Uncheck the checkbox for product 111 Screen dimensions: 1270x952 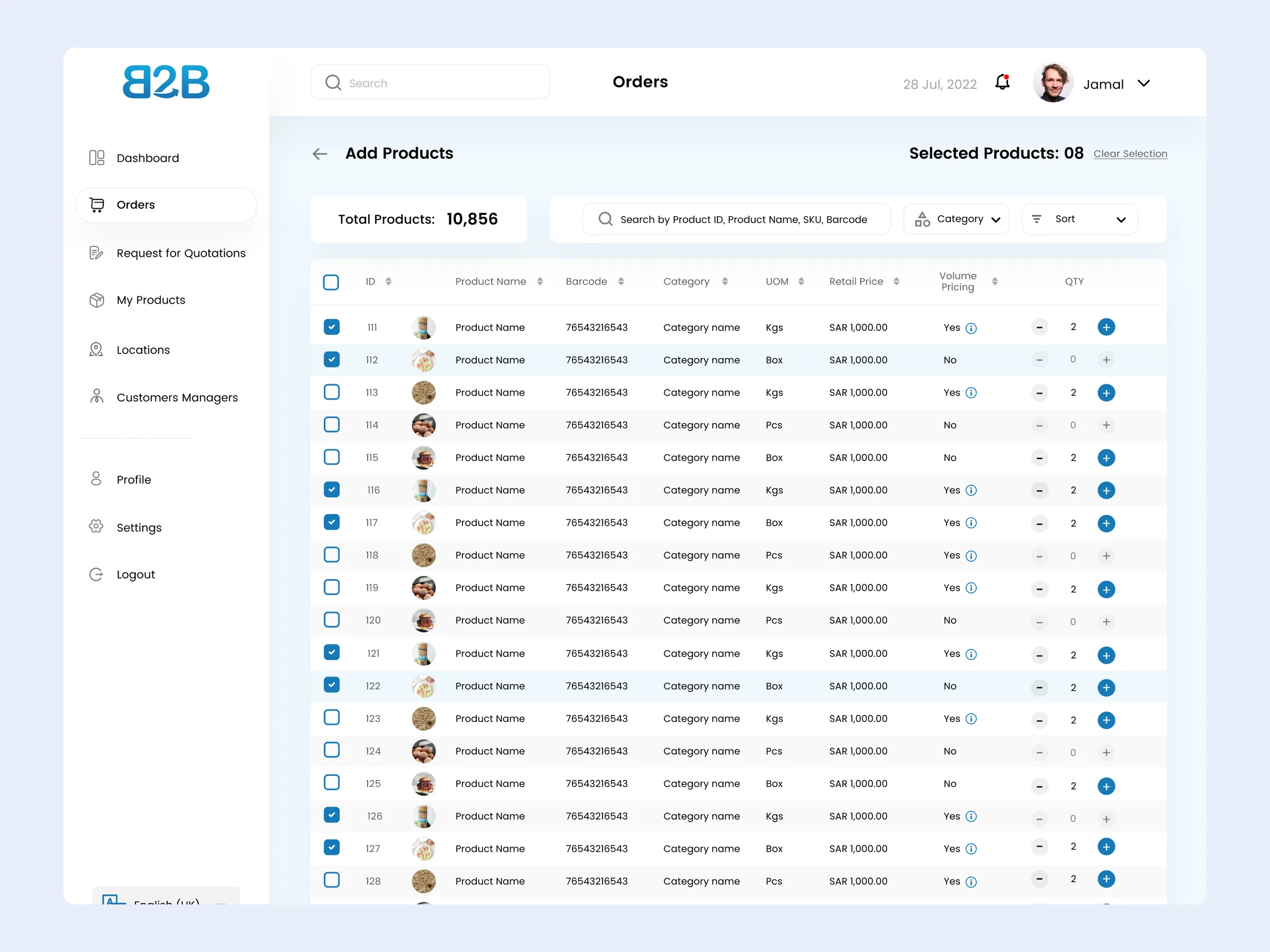coord(331,327)
